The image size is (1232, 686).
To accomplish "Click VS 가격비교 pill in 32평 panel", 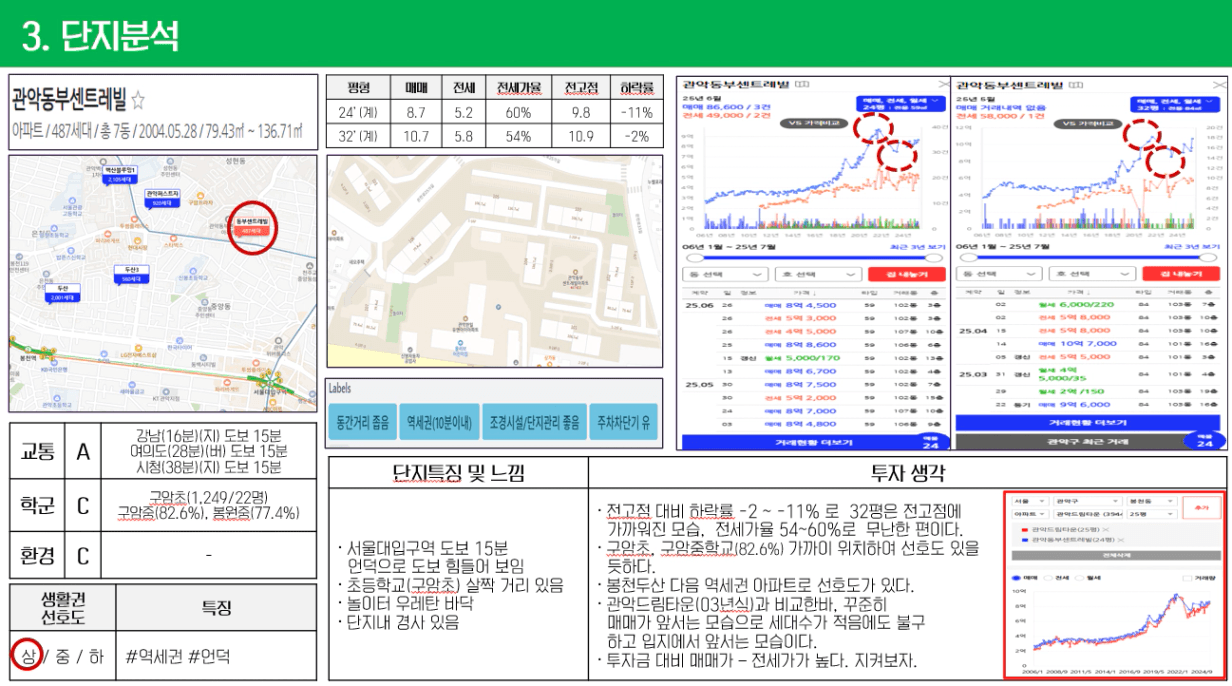I will click(1088, 123).
